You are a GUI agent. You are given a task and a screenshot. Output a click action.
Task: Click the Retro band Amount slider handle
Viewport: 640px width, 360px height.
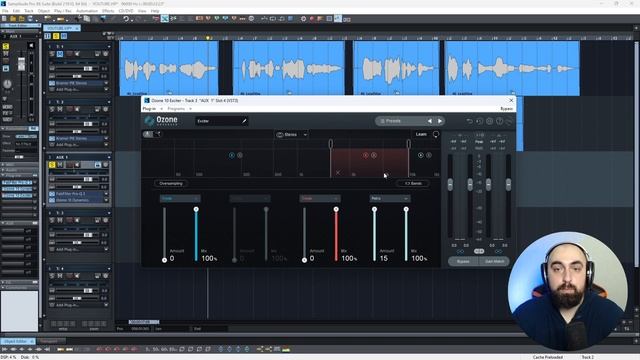coord(374,209)
